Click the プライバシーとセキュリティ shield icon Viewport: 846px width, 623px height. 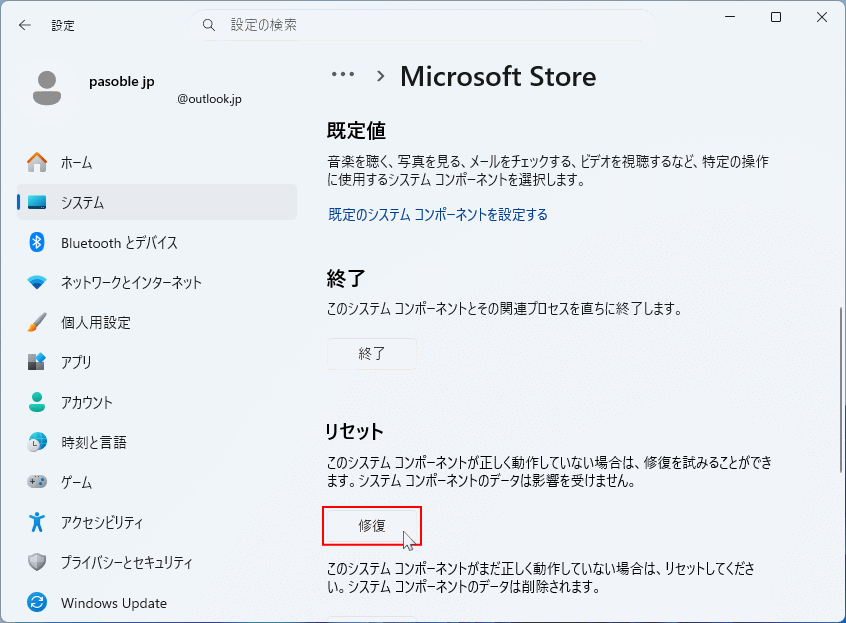coord(37,562)
